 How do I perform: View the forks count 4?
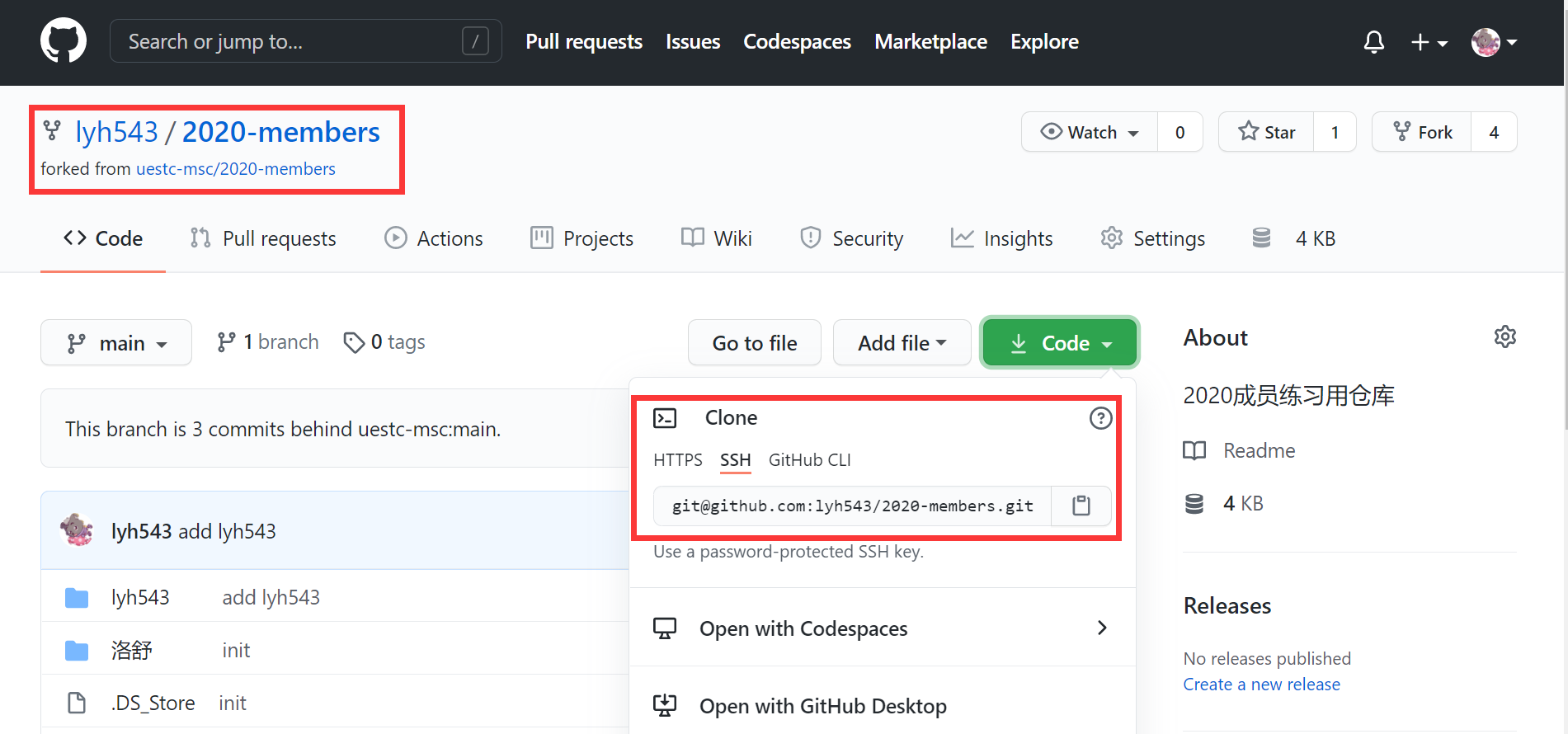pos(1494,132)
